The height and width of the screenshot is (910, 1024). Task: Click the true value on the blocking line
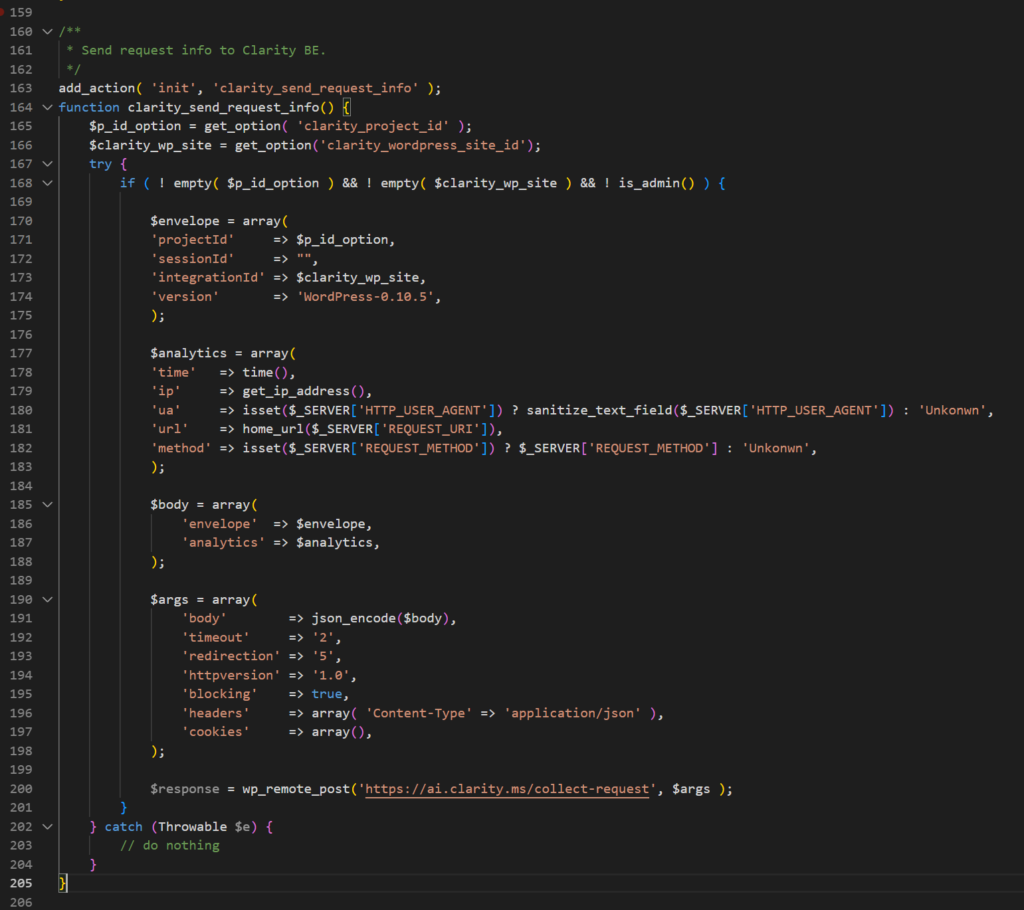click(x=326, y=694)
